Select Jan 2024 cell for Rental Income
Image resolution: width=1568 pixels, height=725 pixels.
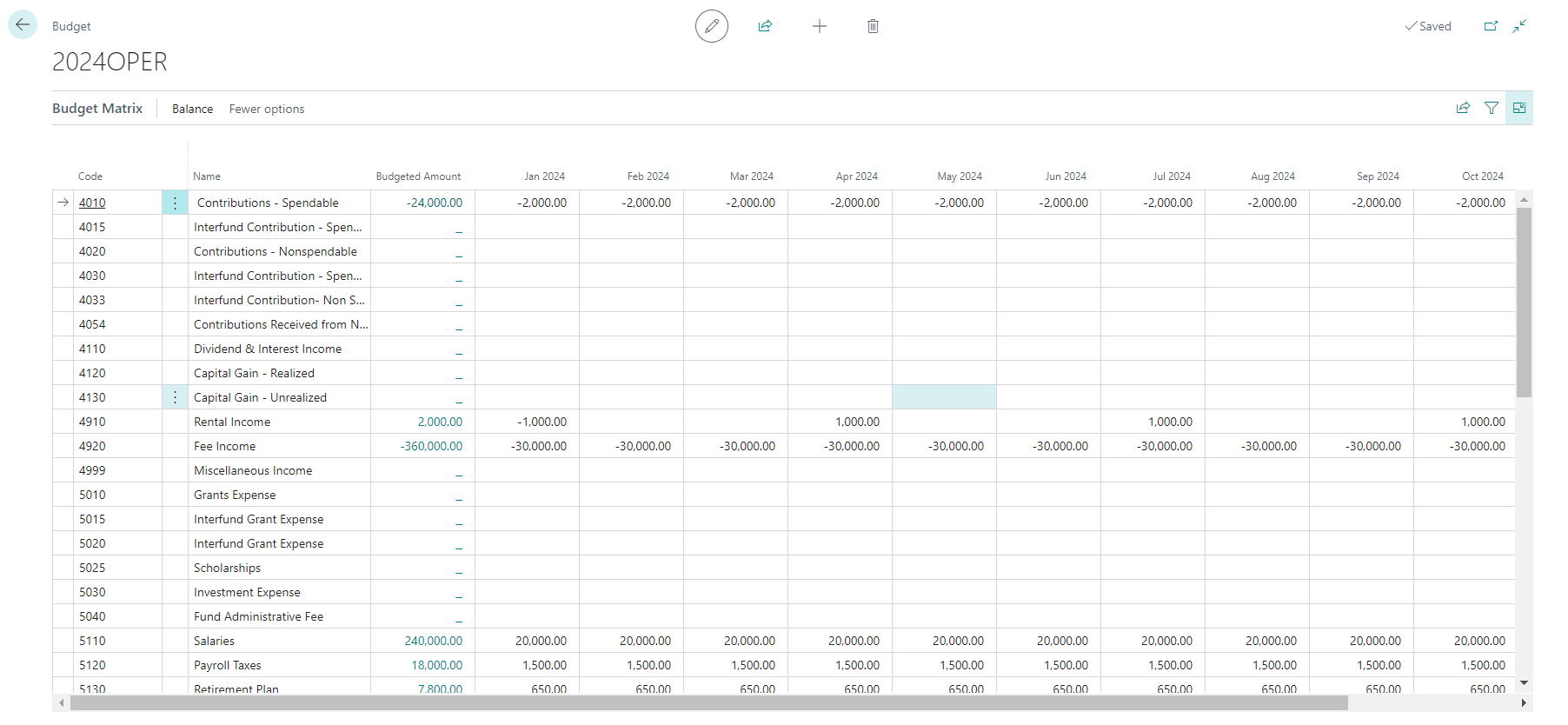point(527,422)
